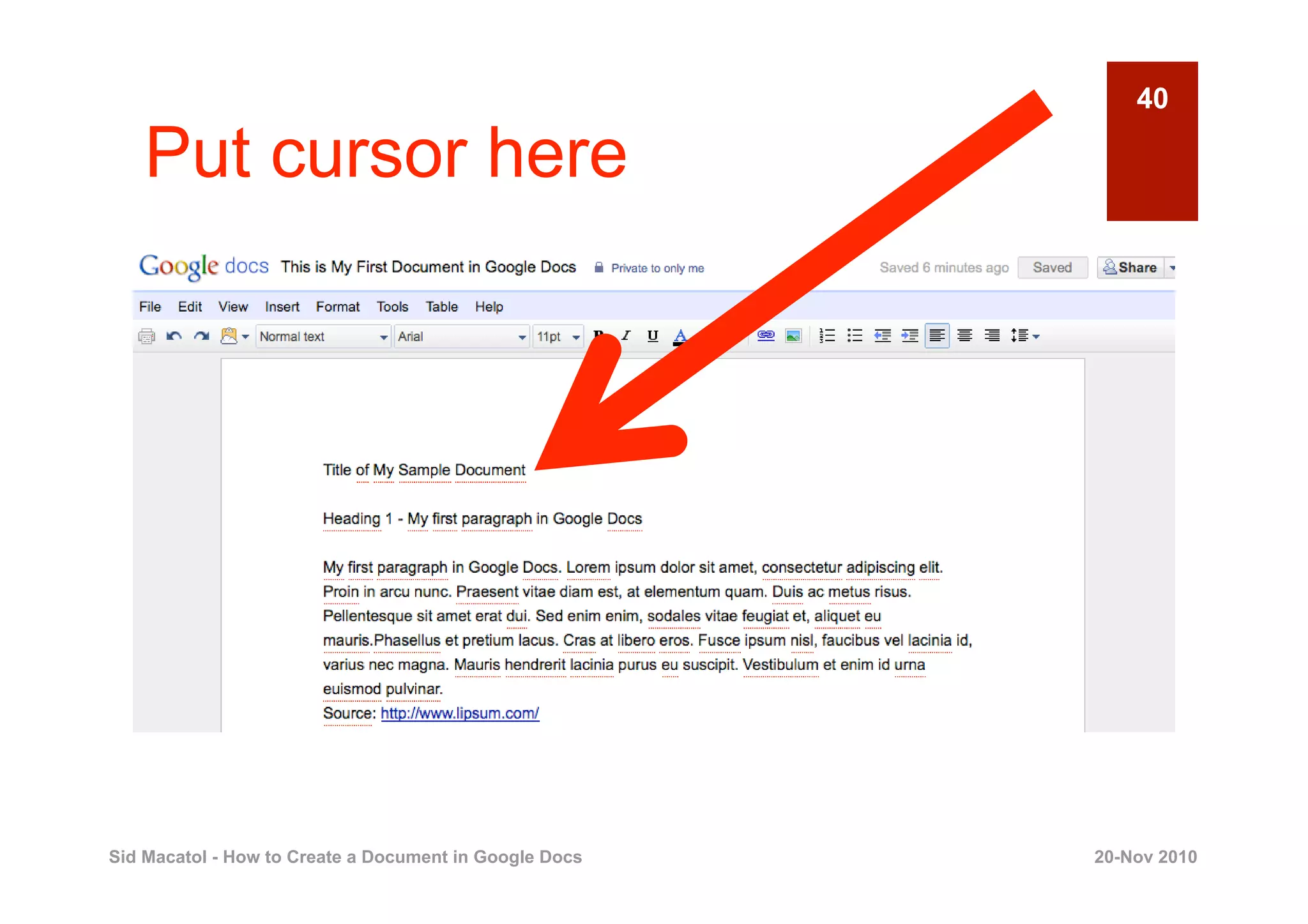
Task: Select right alignment
Action: coord(992,336)
